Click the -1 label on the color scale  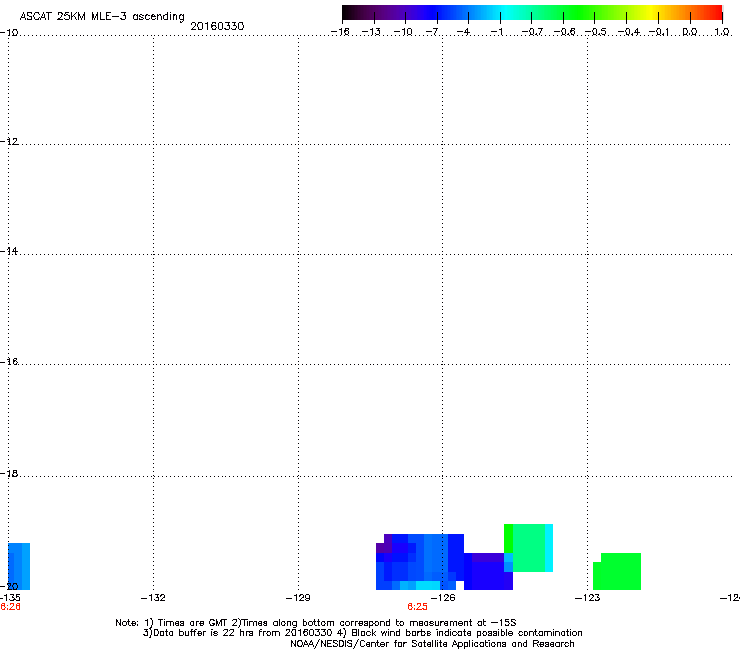[x=496, y=32]
